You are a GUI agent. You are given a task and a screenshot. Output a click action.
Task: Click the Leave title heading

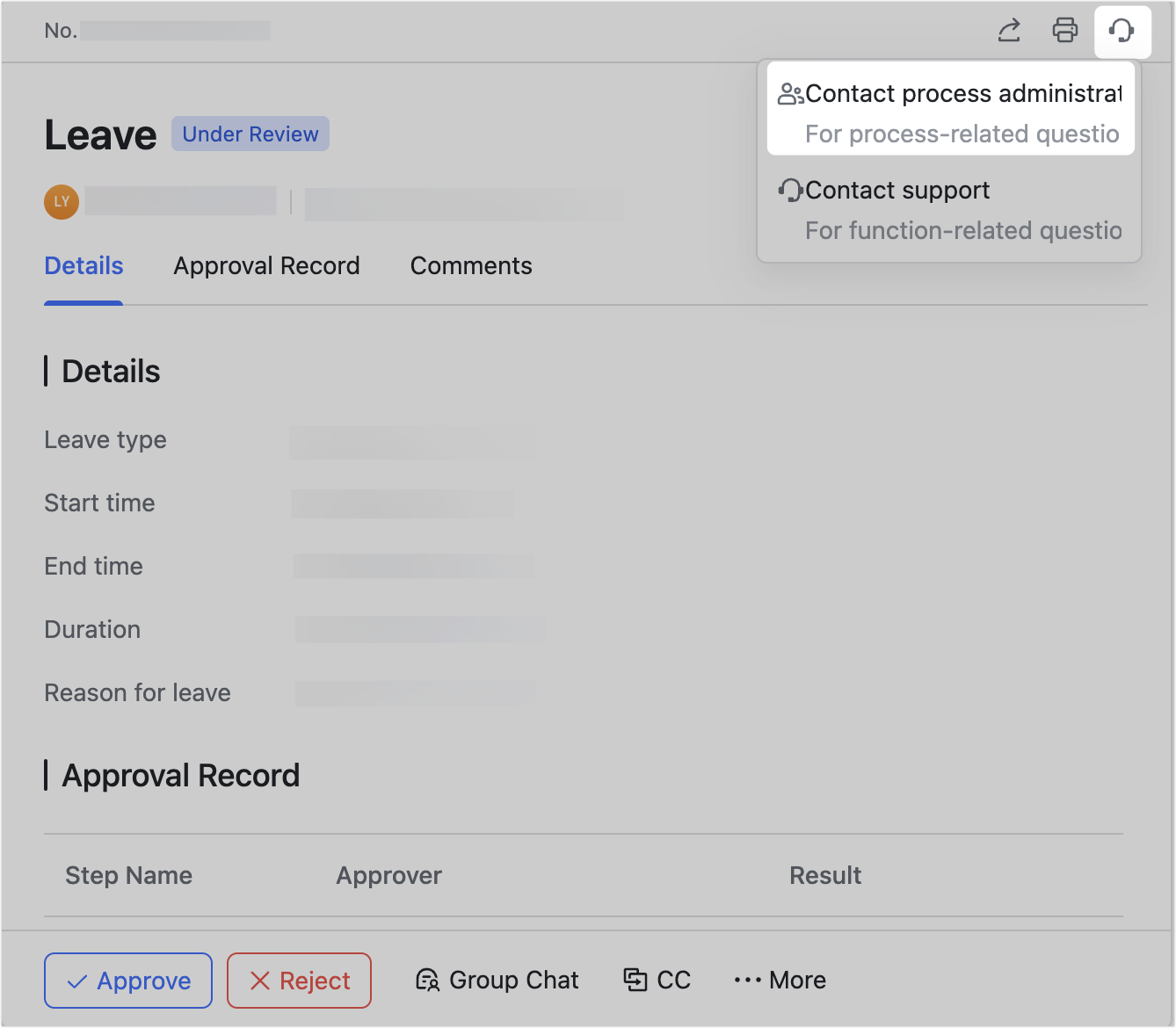(x=100, y=135)
